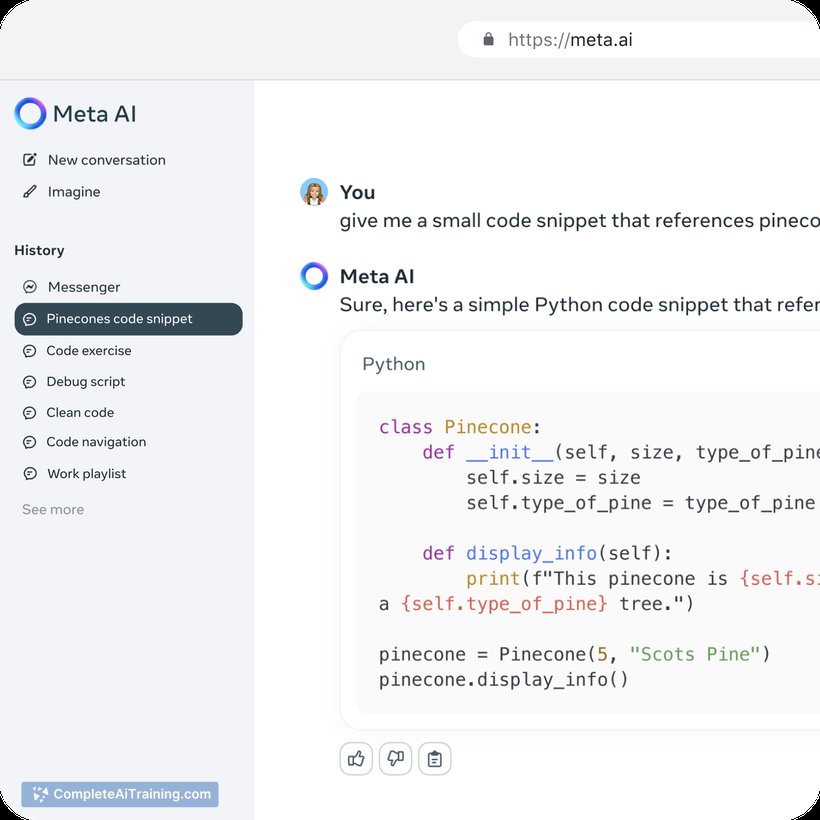Click the thumbs up feedback button
The image size is (820, 820).
356,758
